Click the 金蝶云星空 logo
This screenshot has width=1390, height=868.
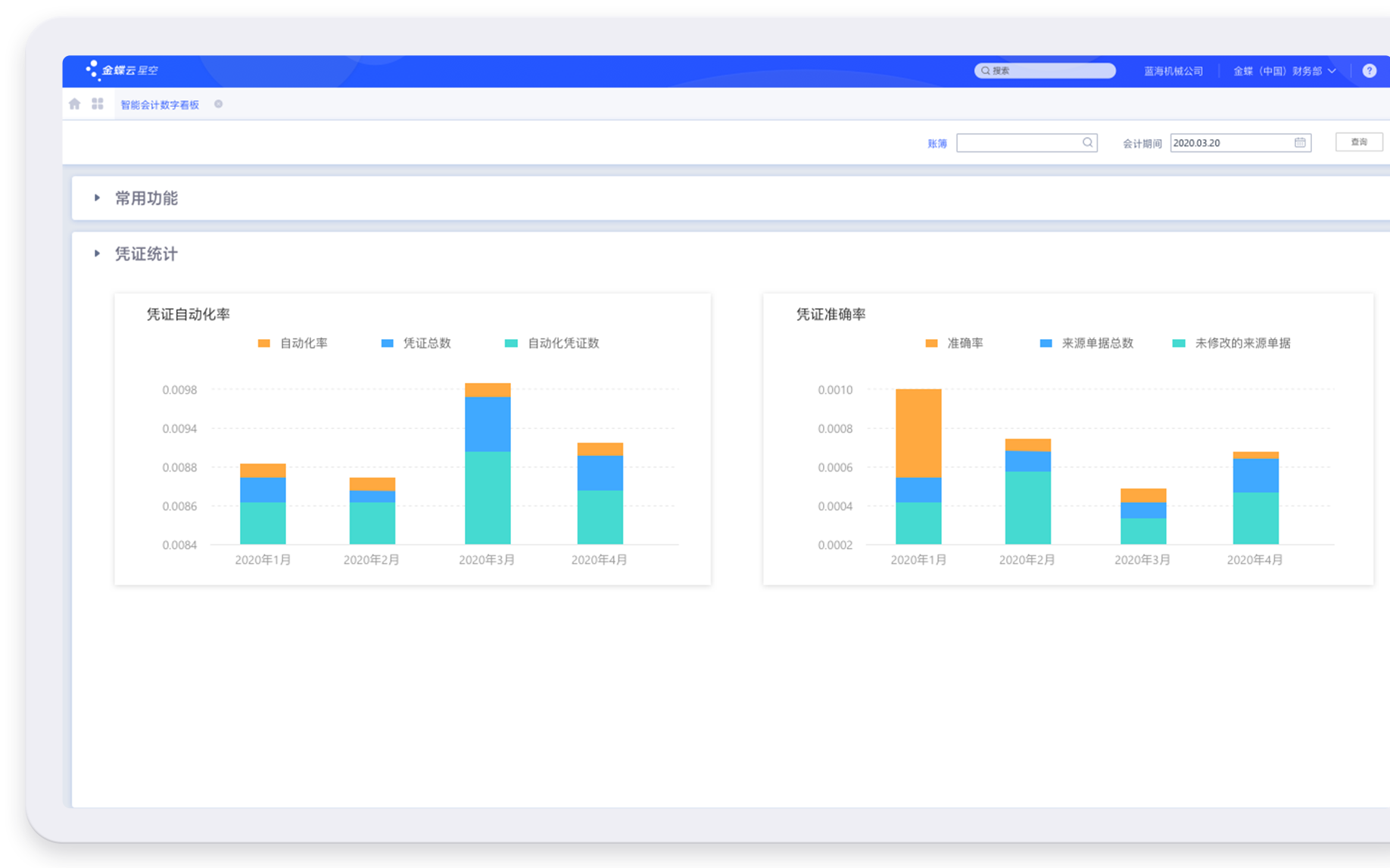point(123,70)
